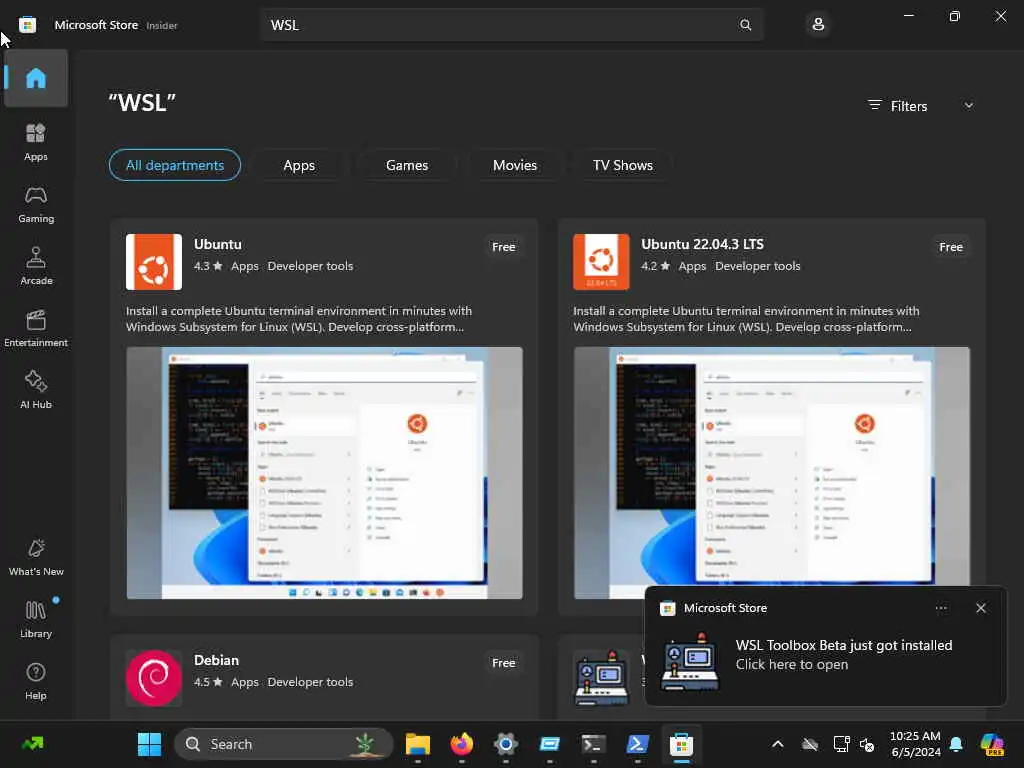Open the Terminal app from taskbar
1024x768 pixels.
(594, 744)
